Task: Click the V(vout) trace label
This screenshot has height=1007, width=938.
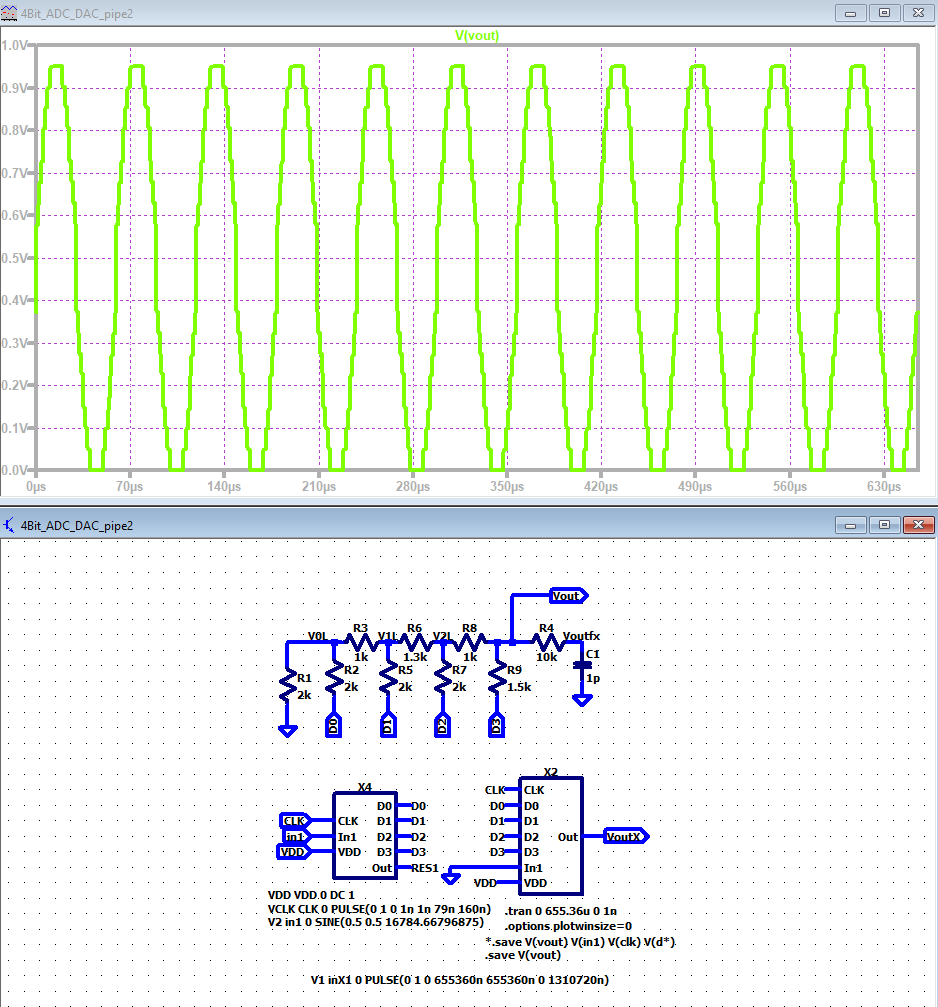Action: click(x=477, y=35)
